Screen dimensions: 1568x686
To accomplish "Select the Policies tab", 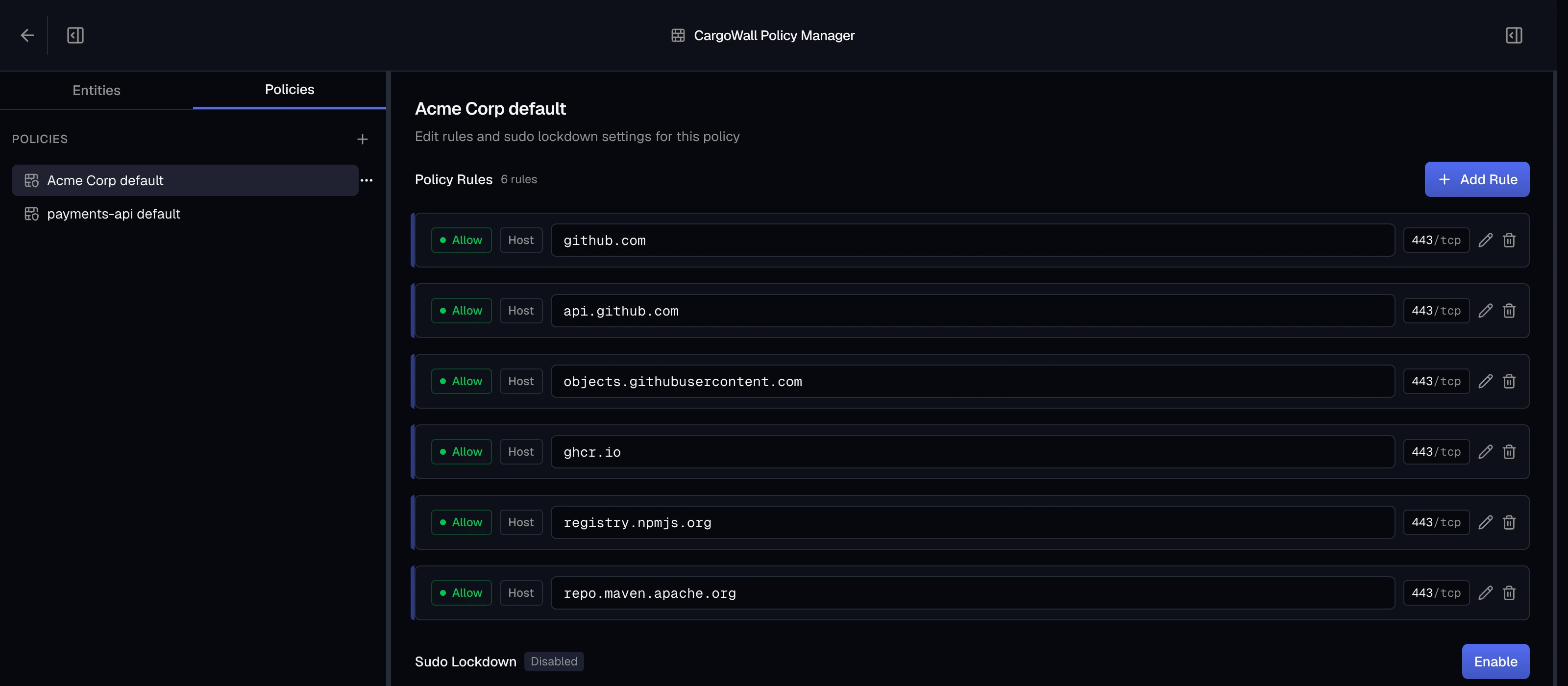I will click(x=289, y=90).
